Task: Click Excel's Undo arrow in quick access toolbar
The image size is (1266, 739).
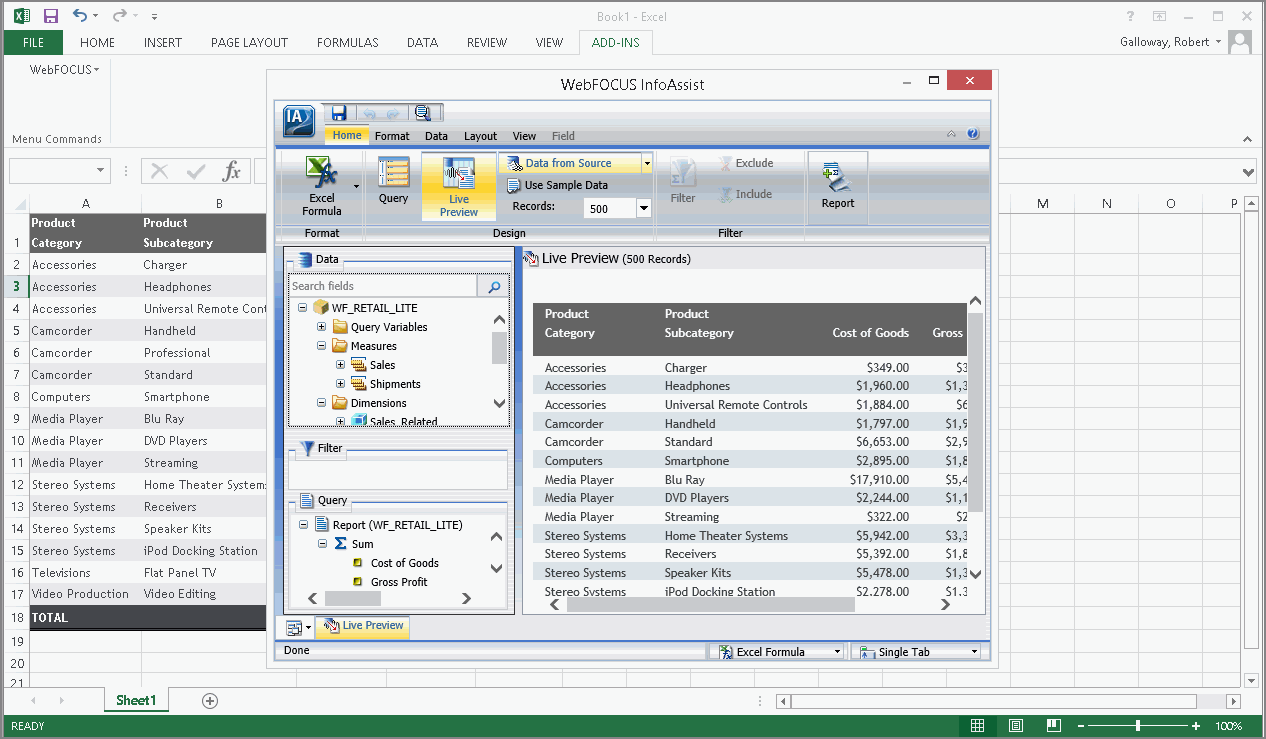Action: (80, 16)
